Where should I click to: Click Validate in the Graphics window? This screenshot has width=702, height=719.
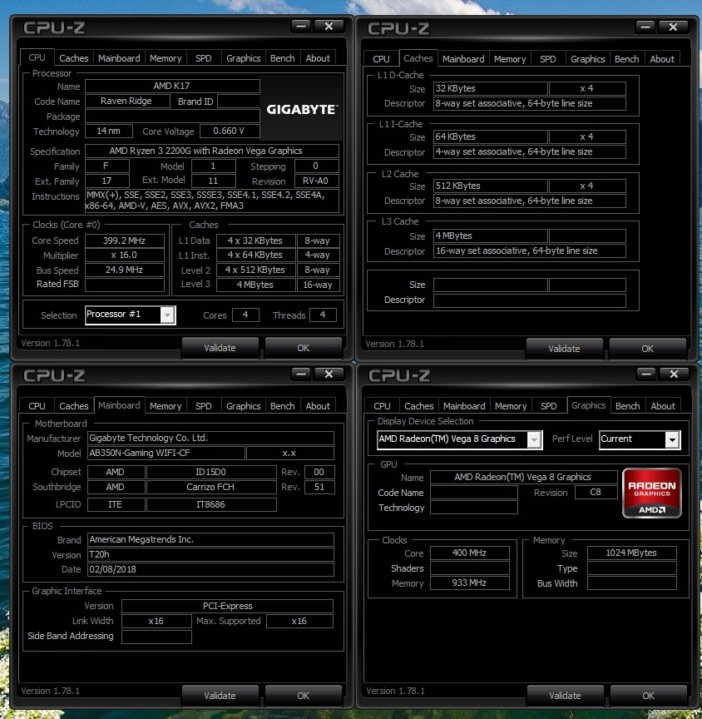click(x=565, y=696)
